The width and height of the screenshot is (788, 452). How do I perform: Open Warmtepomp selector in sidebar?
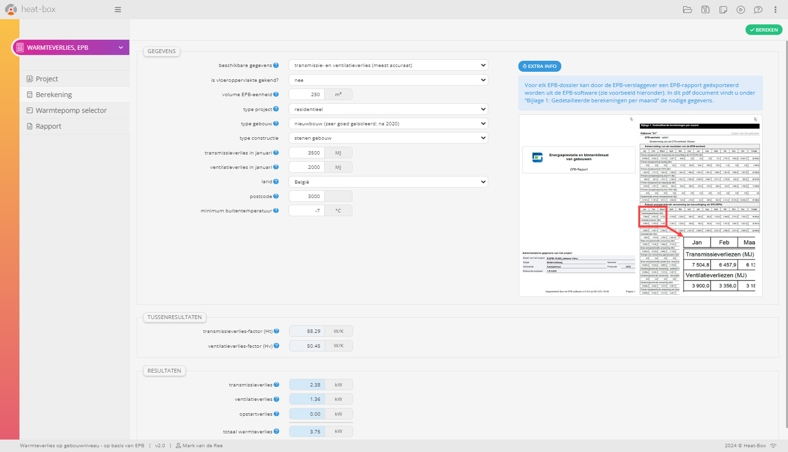coord(70,111)
